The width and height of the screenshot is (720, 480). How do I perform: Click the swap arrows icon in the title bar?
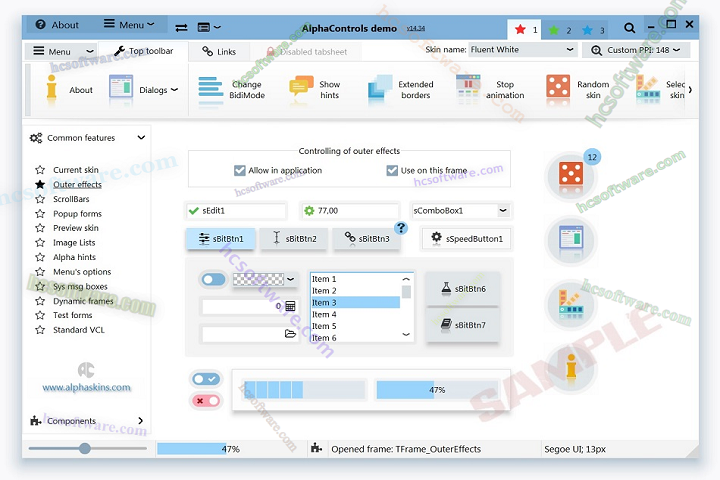pyautogui.click(x=181, y=28)
